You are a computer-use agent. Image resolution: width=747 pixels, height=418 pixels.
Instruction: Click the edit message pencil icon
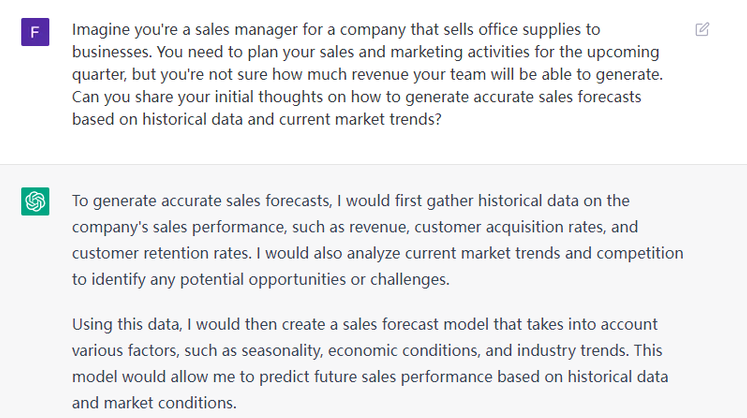702,30
